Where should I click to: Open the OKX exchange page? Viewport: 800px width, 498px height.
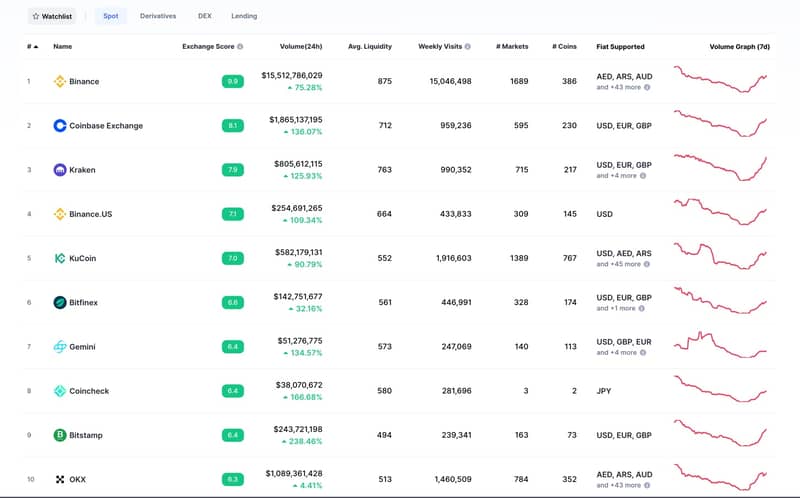pyautogui.click(x=77, y=479)
